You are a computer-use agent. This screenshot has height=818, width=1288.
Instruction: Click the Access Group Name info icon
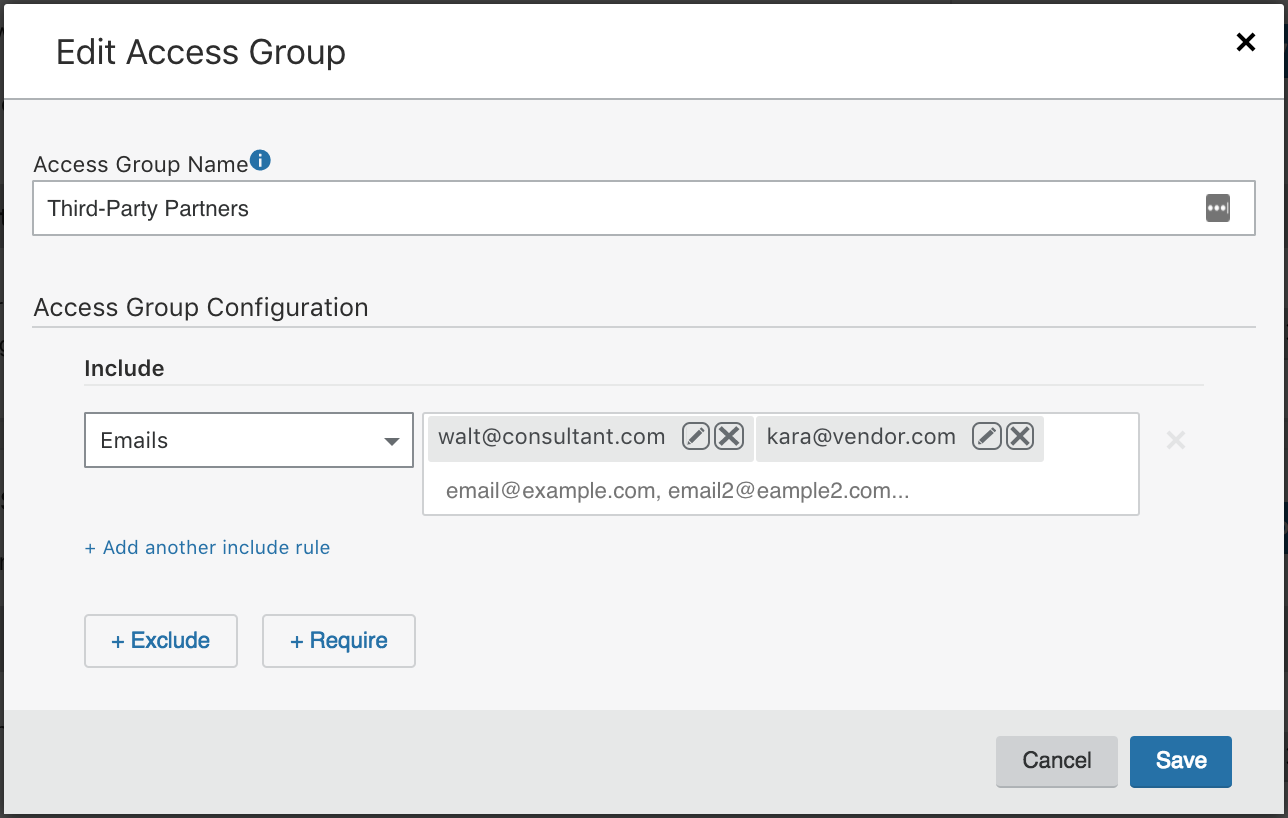[x=260, y=160]
